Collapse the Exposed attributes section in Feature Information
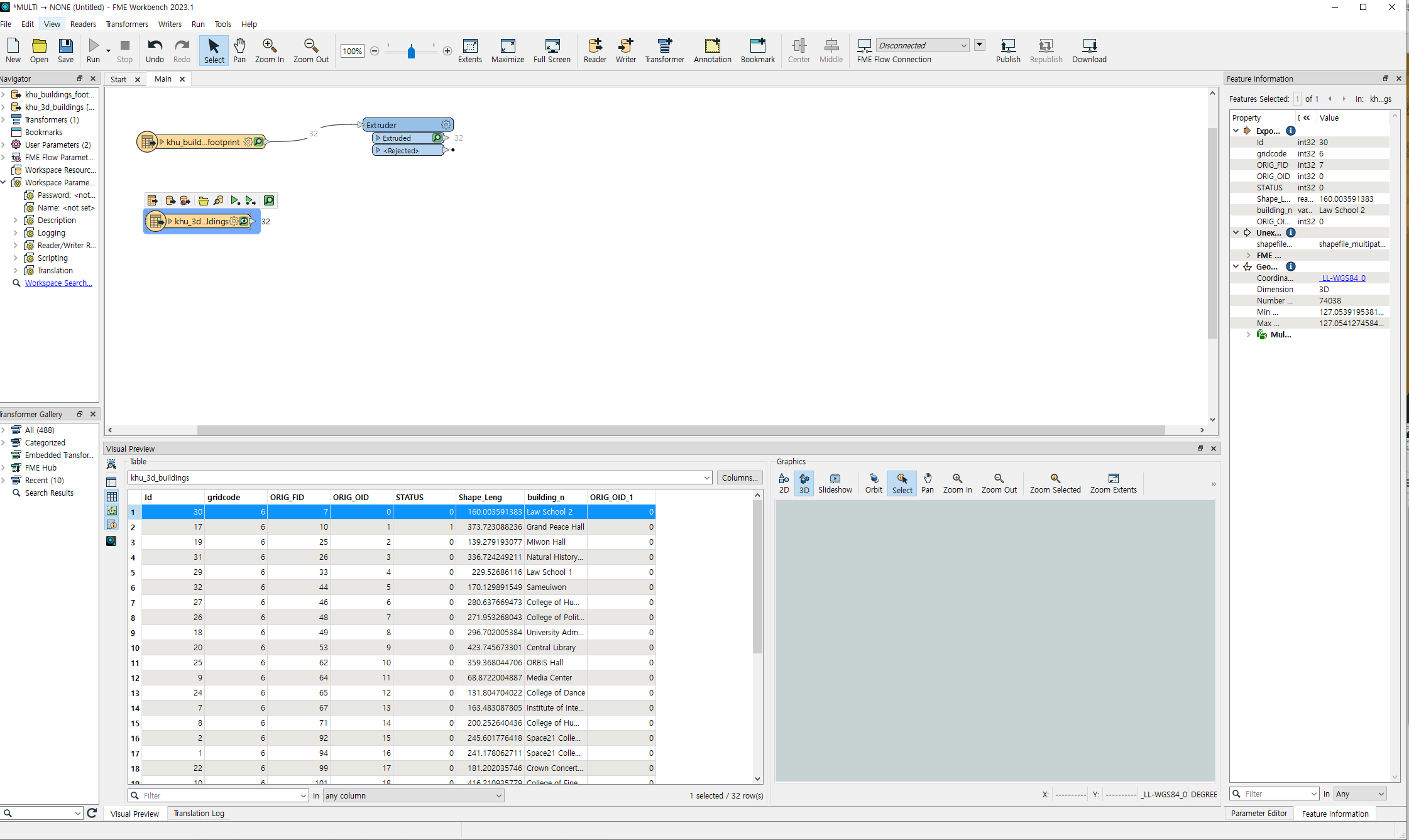This screenshot has height=840, width=1409. click(1236, 131)
